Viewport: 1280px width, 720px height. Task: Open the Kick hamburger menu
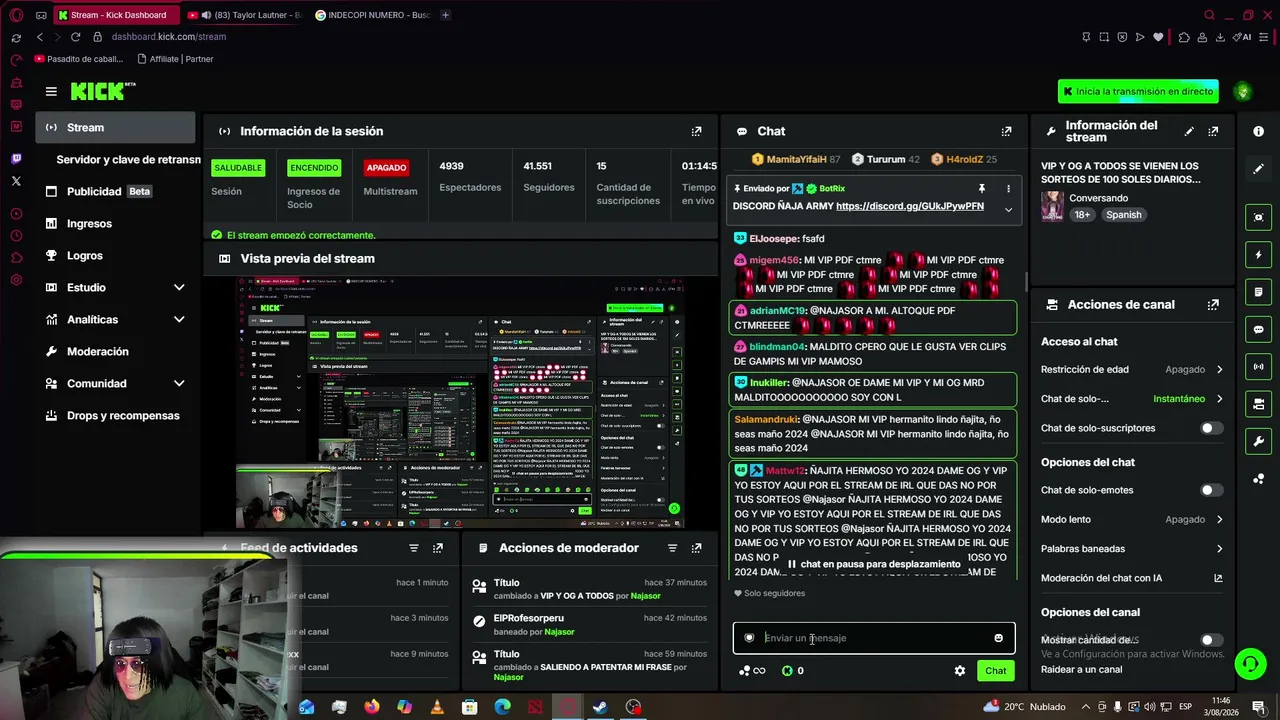point(51,91)
